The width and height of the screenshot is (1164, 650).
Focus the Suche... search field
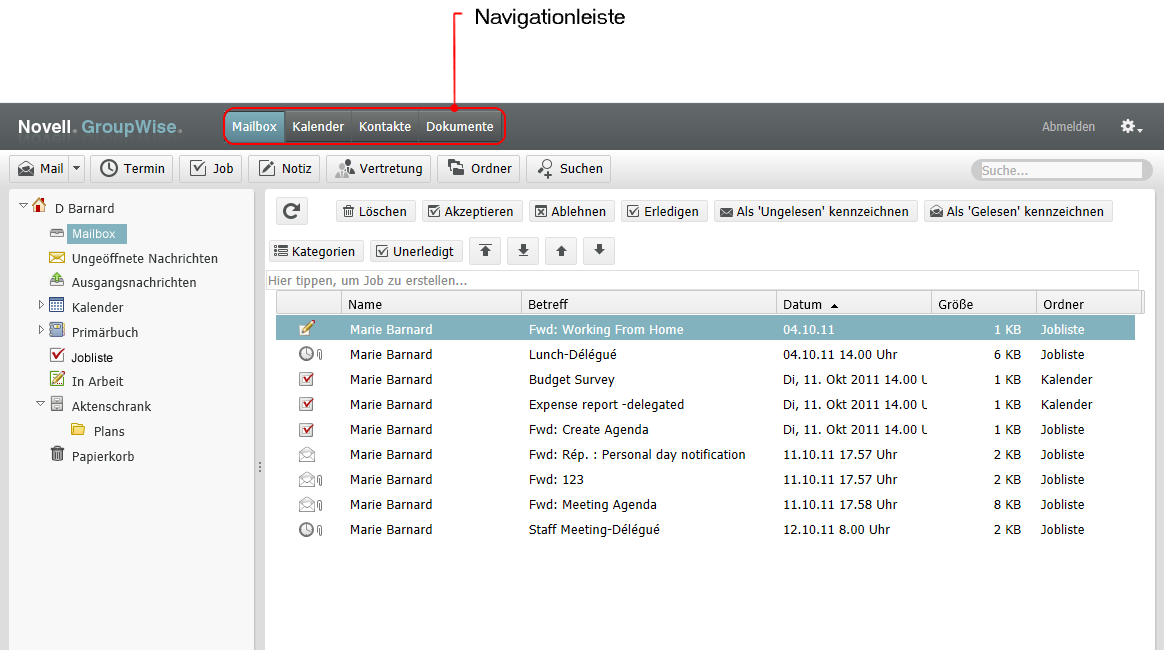[1062, 170]
